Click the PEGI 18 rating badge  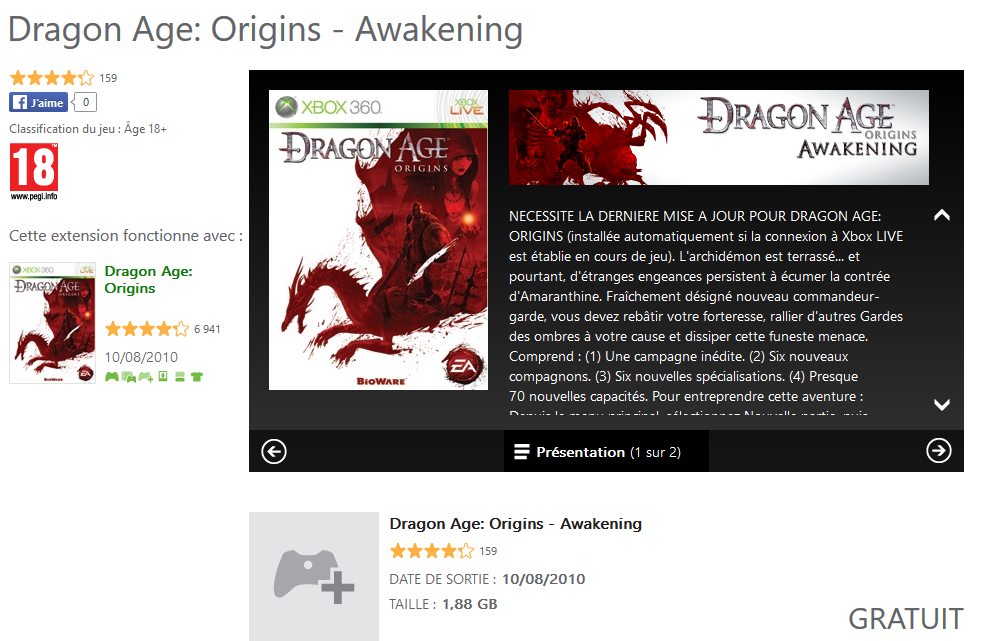34,171
